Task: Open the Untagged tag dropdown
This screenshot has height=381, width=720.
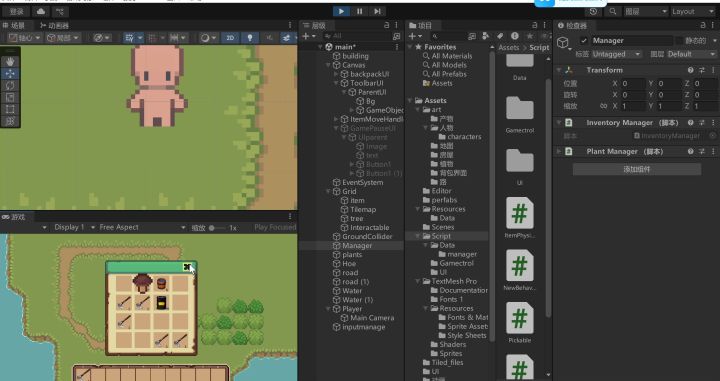Action: pos(616,54)
